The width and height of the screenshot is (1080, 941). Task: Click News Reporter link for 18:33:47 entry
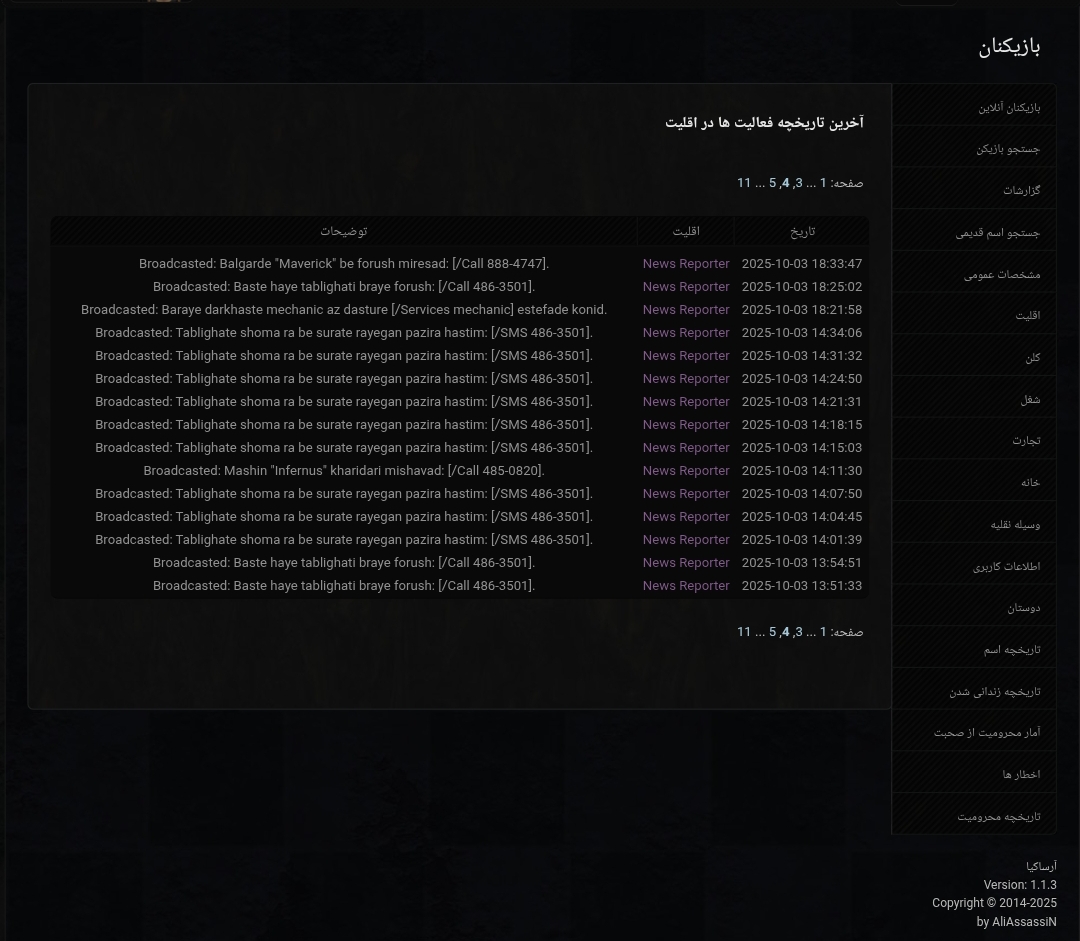(685, 264)
